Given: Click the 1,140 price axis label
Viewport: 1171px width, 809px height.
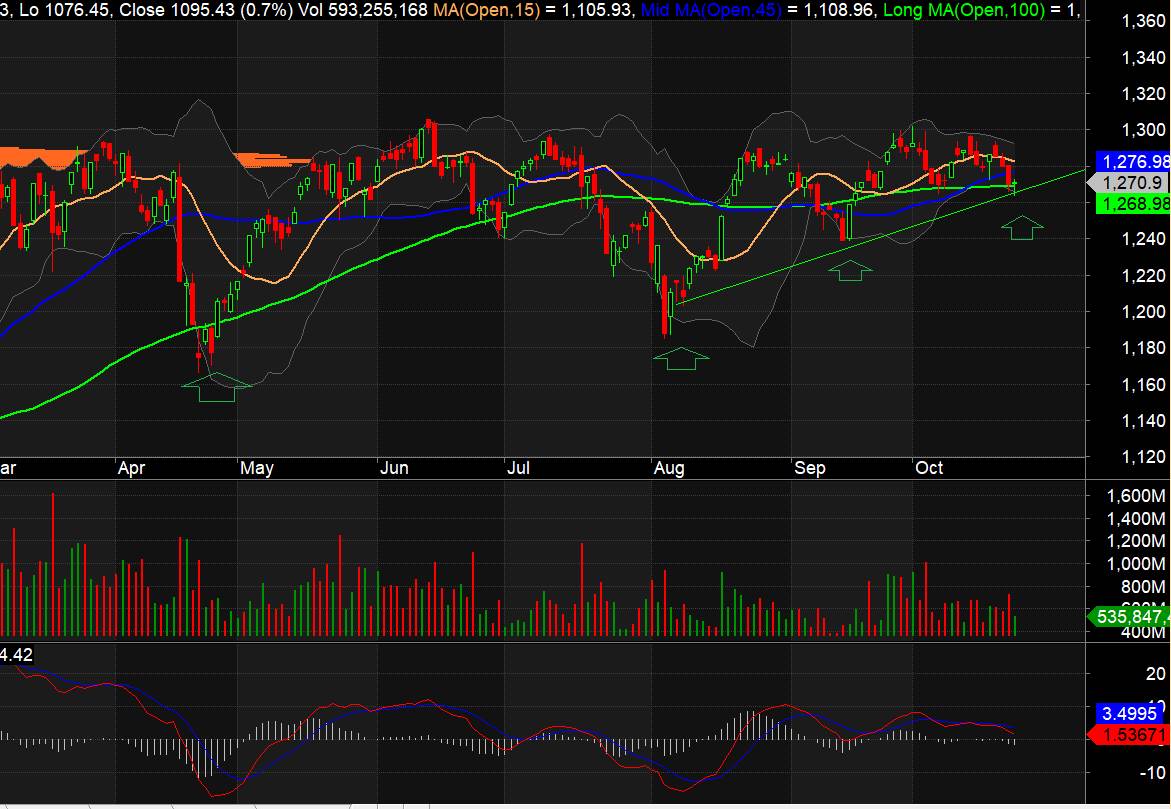Looking at the screenshot, I should pyautogui.click(x=1143, y=421).
